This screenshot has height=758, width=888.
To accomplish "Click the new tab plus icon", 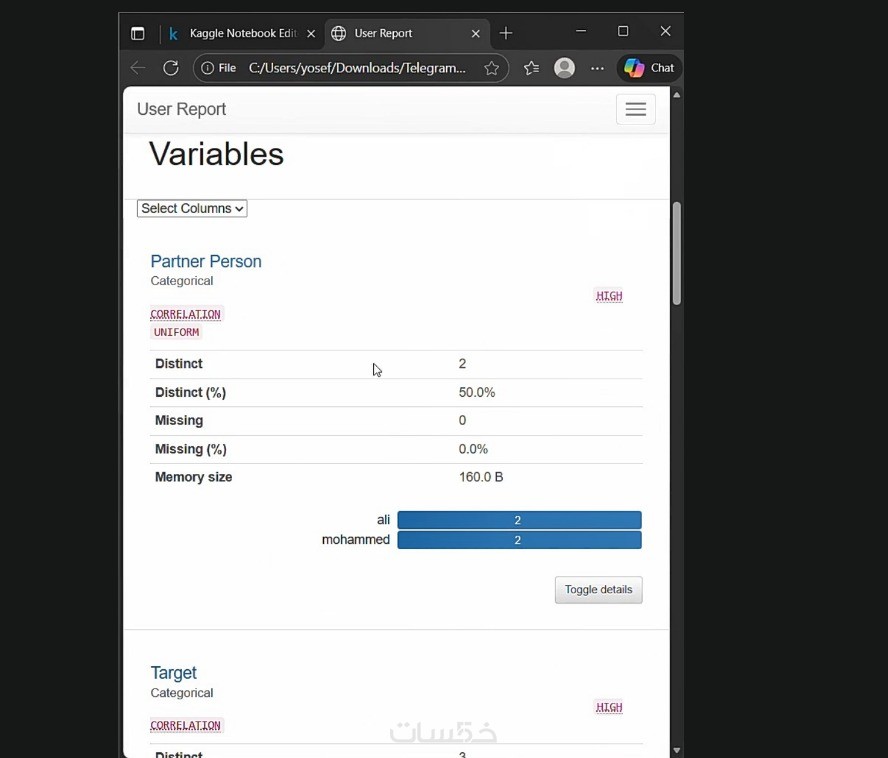I will coord(506,33).
